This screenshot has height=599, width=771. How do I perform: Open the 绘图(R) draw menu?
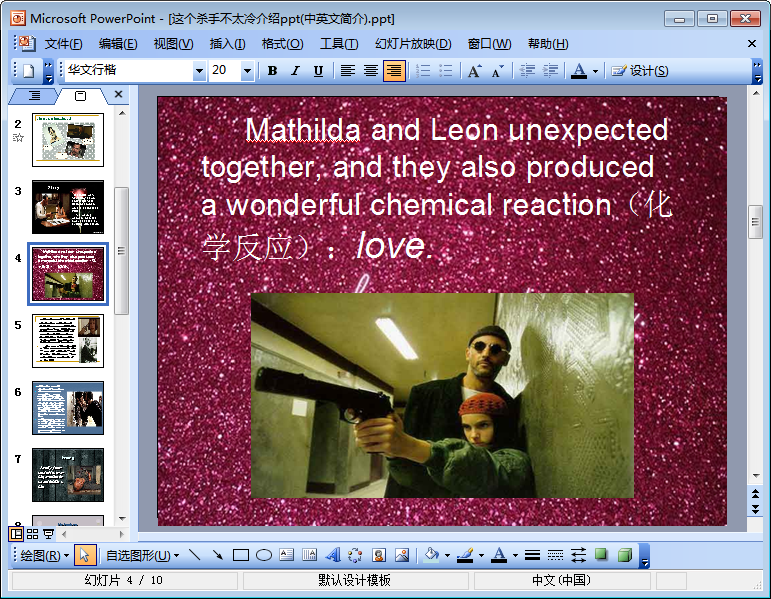[44, 556]
